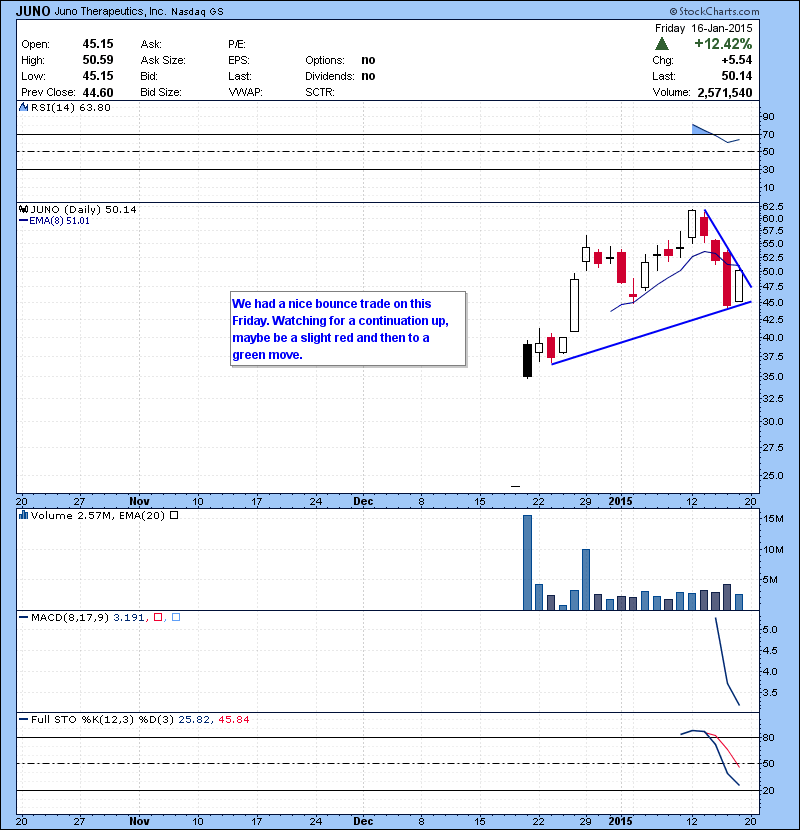Click the Friday 16-Jan-2015 date label

pyautogui.click(x=703, y=28)
